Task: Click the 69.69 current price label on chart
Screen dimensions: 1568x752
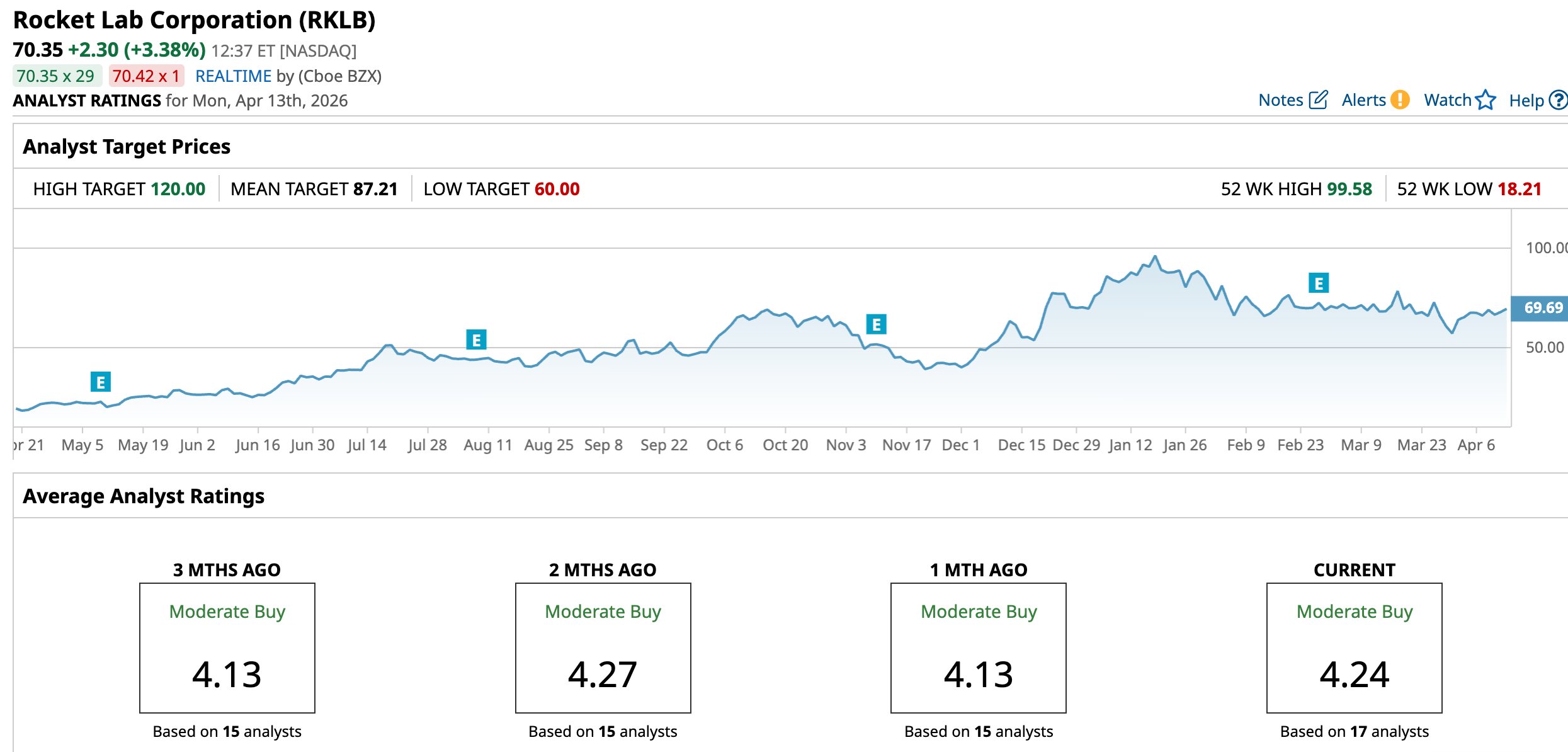Action: coord(1542,308)
